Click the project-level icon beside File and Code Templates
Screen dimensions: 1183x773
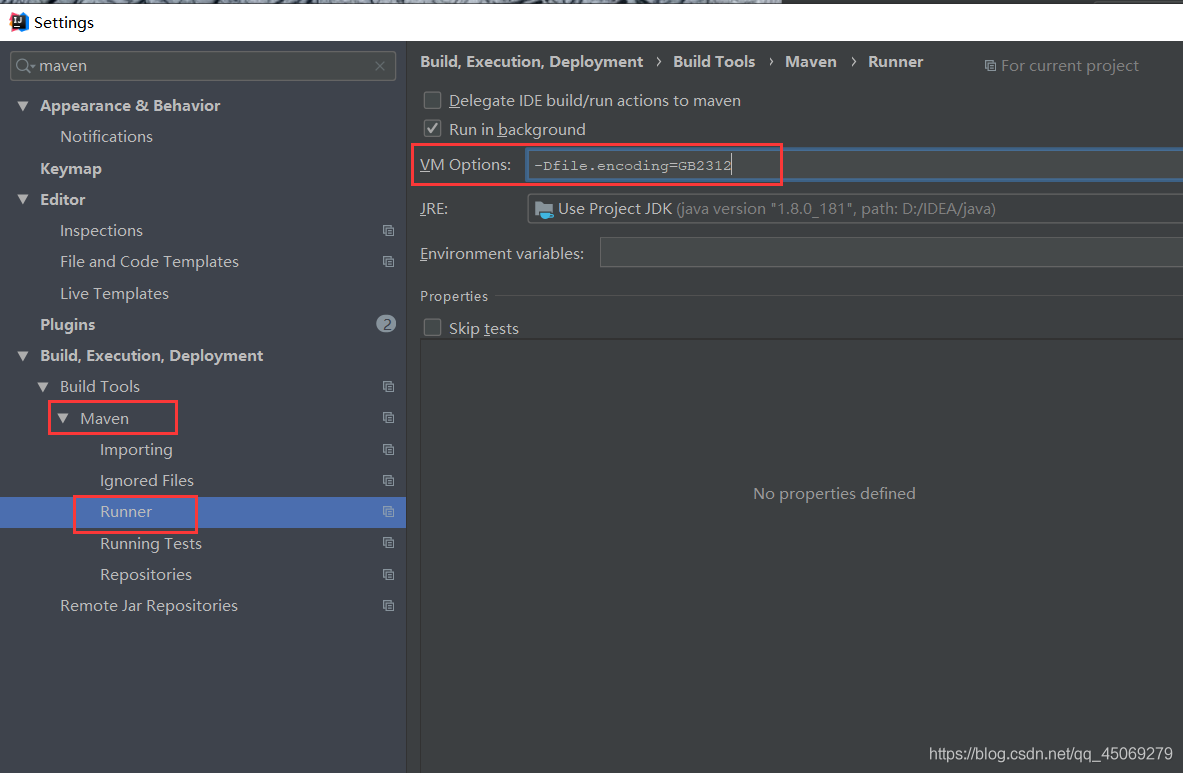[x=389, y=262]
